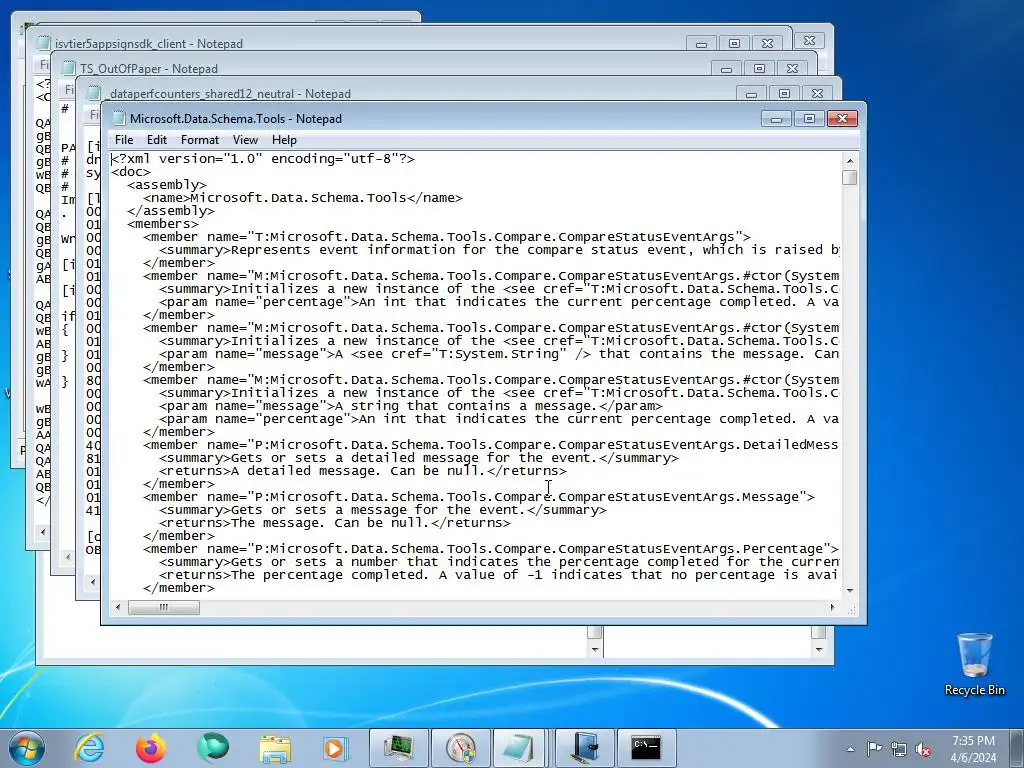This screenshot has height=768, width=1024.
Task: Click the horizontal scrollbar left arrow in front Notepad
Action: pos(118,607)
